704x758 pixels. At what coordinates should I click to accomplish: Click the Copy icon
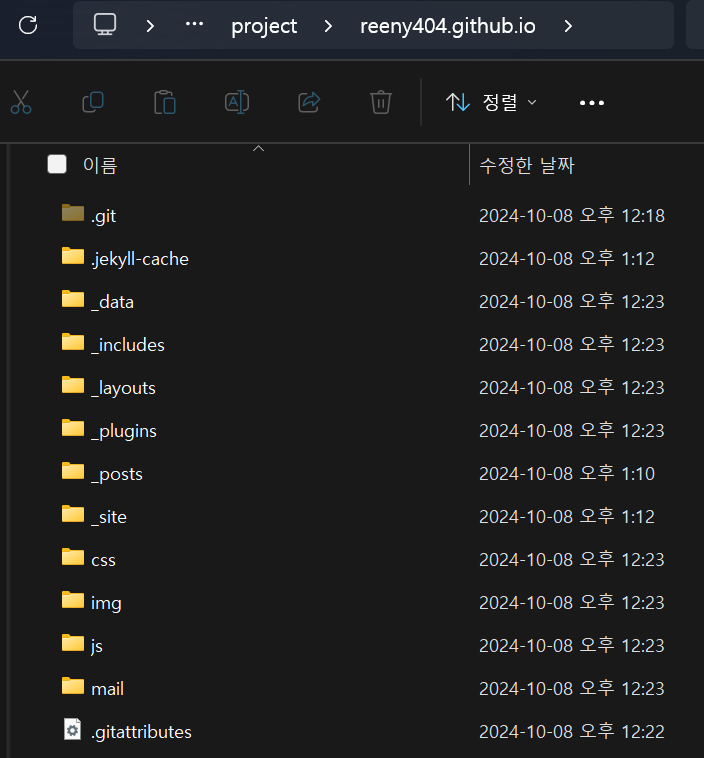click(x=93, y=102)
